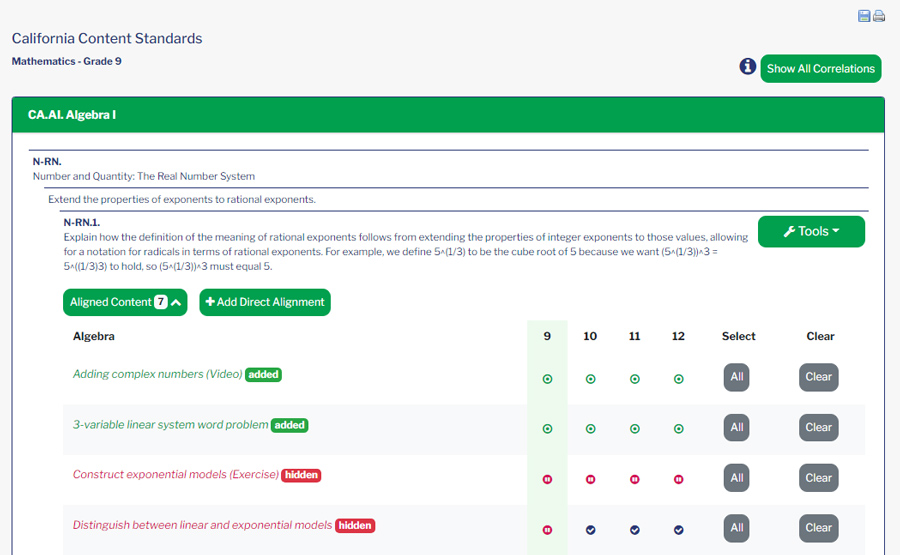900x555 pixels.
Task: Click the hidden badge on Construct exponential models
Action: [x=301, y=475]
